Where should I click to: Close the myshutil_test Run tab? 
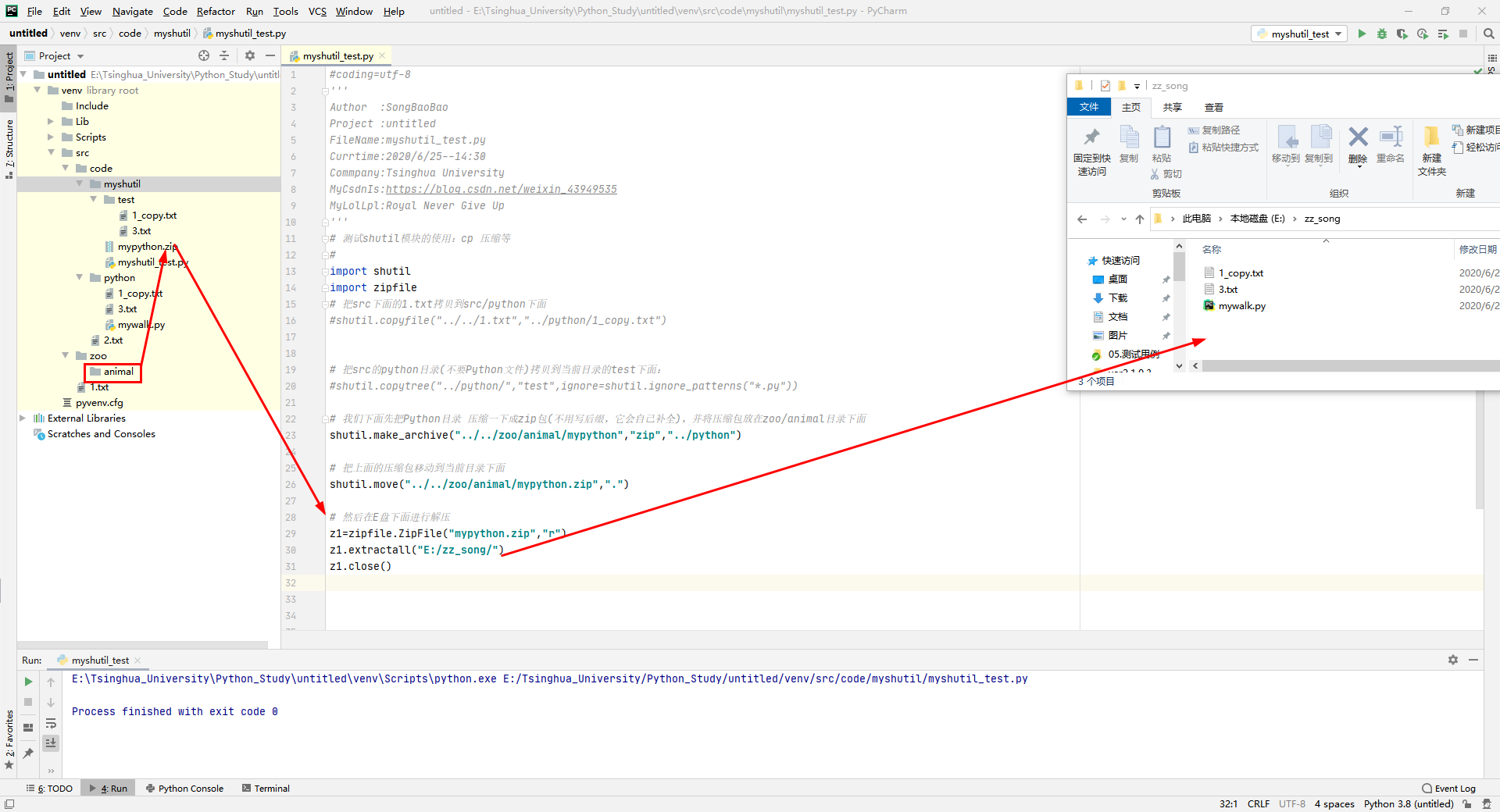click(x=137, y=661)
